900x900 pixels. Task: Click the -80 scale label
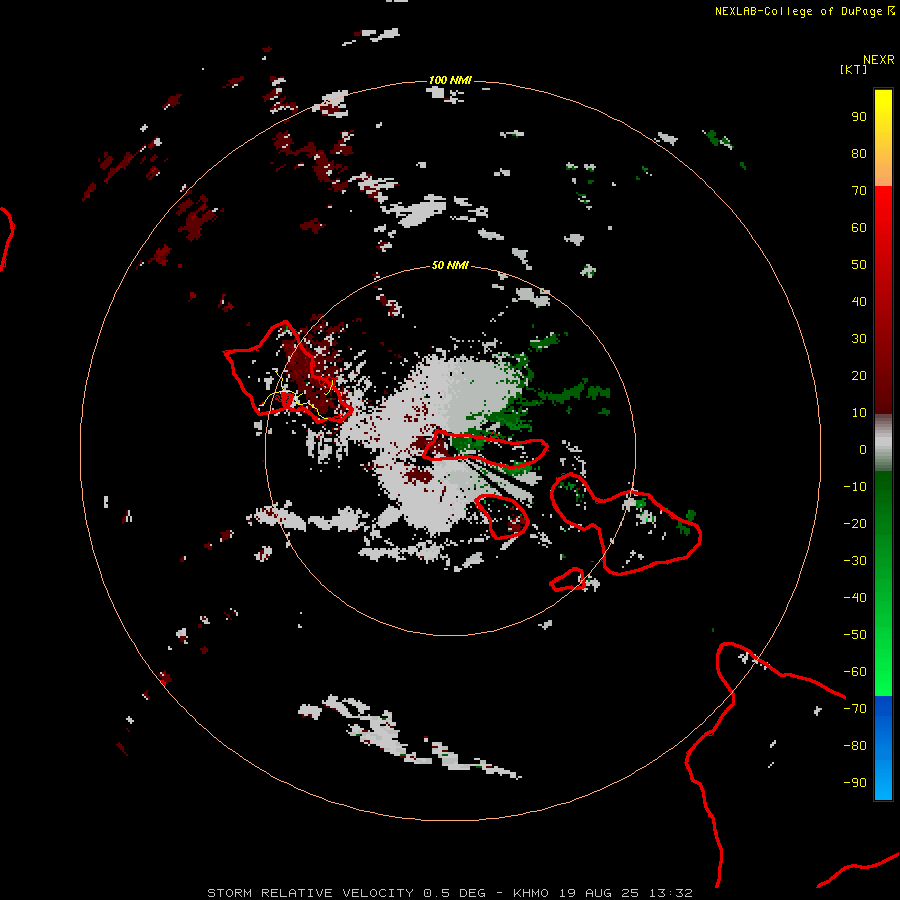click(855, 746)
